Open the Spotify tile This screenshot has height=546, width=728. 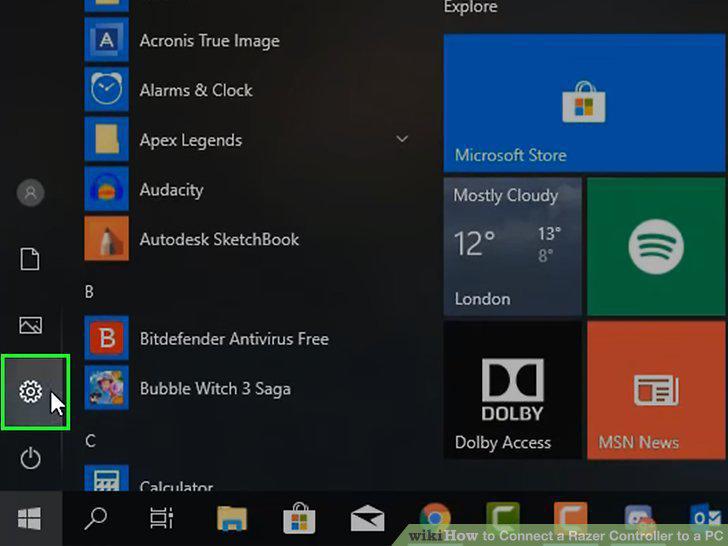pos(656,247)
